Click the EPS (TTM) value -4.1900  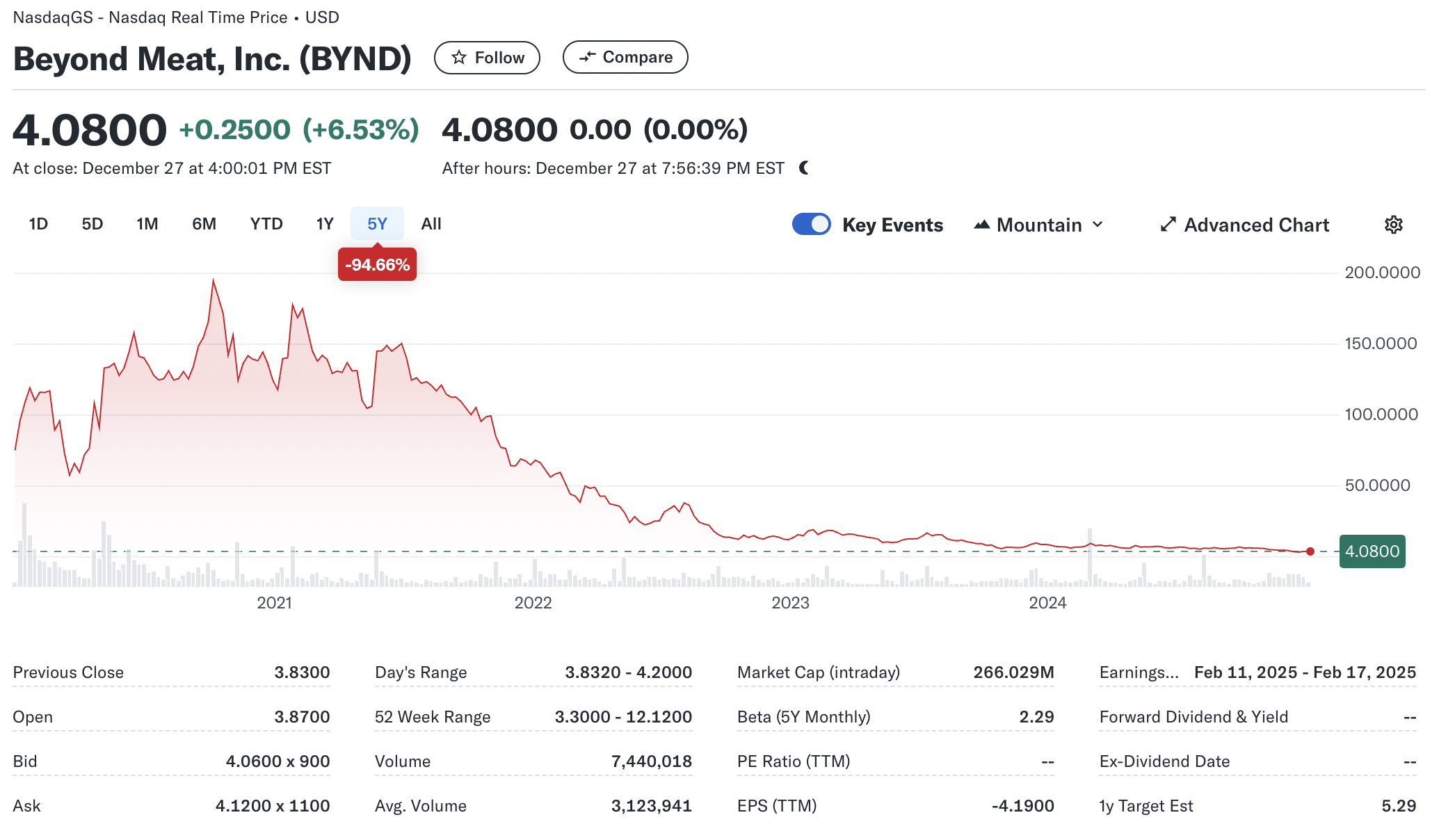[x=1022, y=806]
